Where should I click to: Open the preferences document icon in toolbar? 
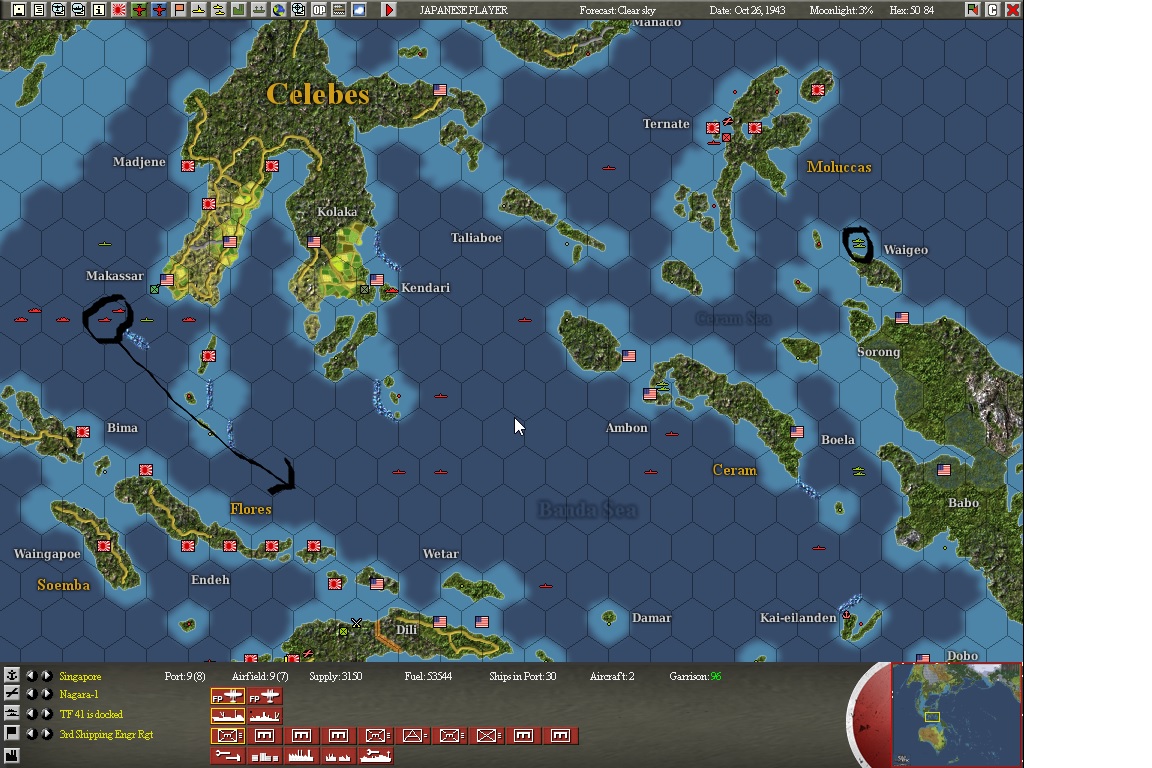pos(39,10)
